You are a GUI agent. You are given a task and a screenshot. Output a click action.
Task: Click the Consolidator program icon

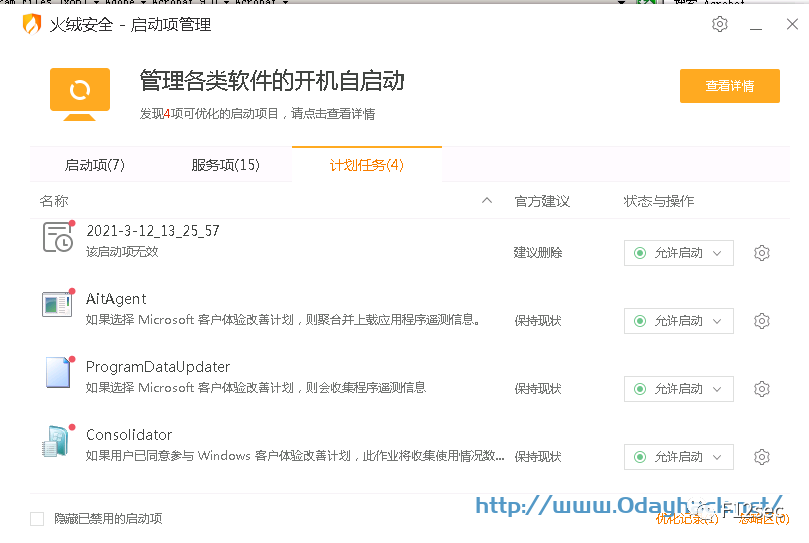(56, 441)
